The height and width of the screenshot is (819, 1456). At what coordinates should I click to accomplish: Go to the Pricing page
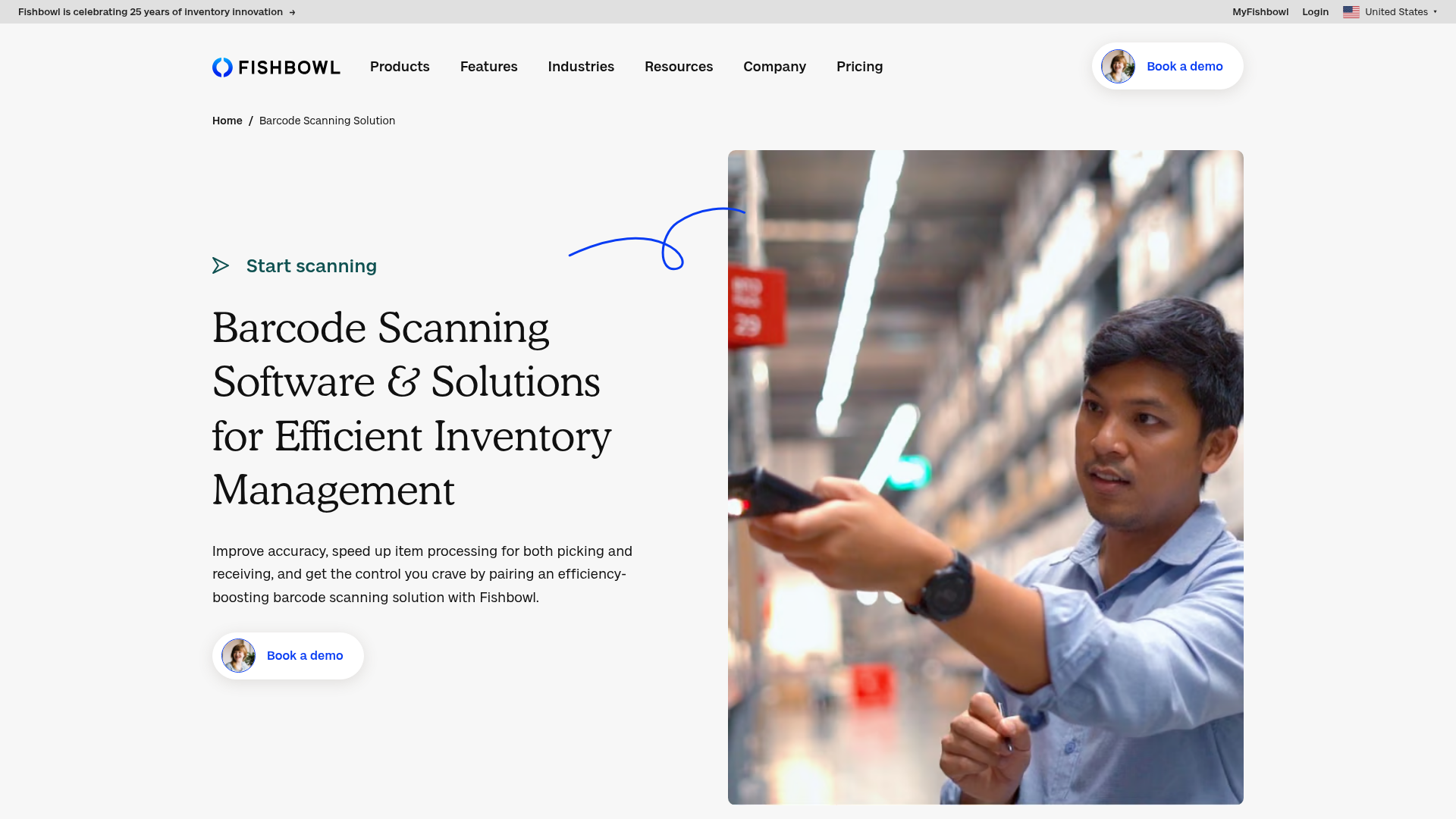pyautogui.click(x=859, y=67)
